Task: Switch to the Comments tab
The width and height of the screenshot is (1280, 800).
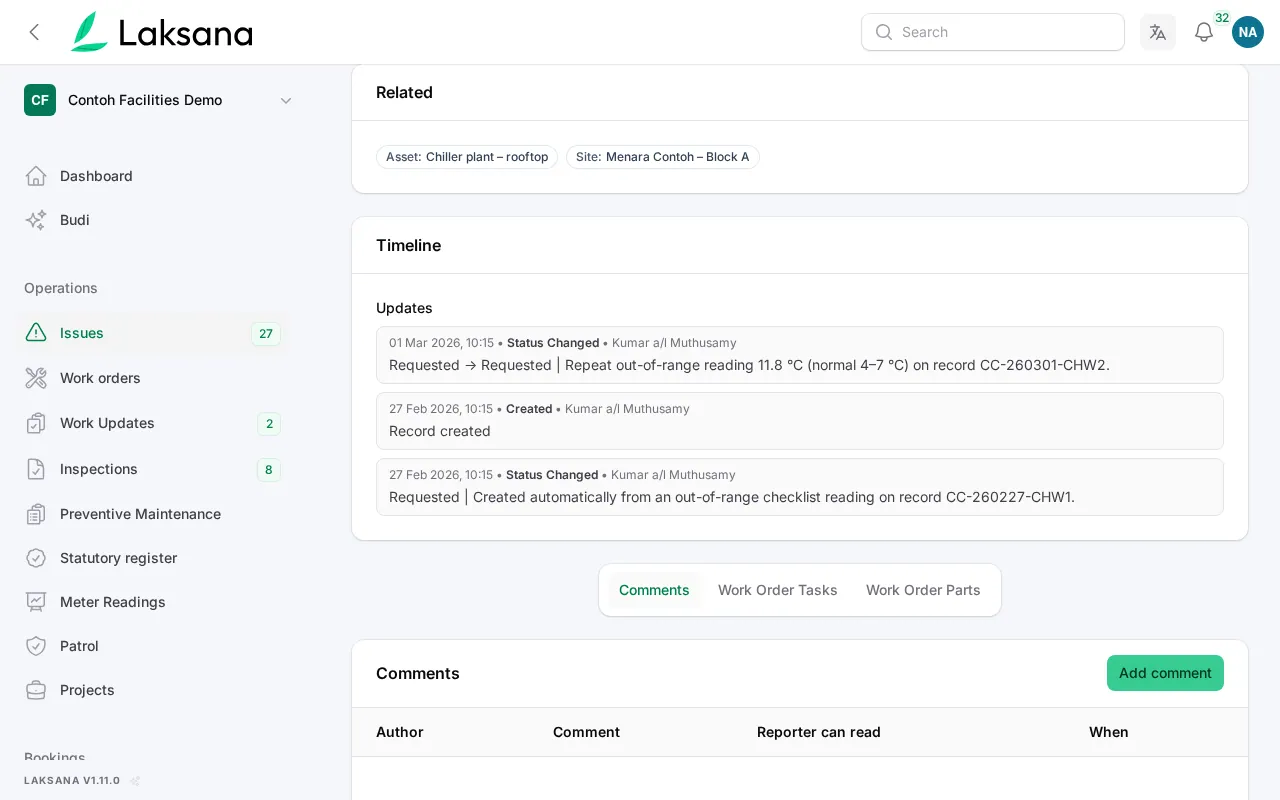Action: point(654,590)
